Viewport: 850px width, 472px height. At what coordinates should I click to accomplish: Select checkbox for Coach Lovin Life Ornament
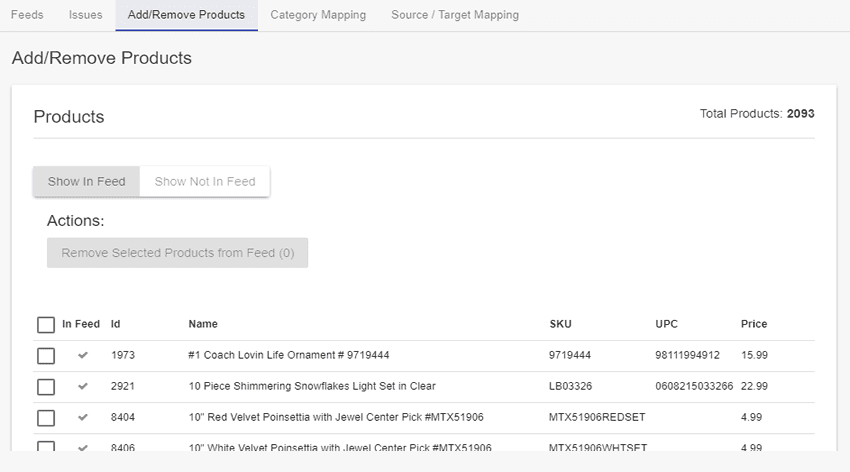[x=46, y=356]
